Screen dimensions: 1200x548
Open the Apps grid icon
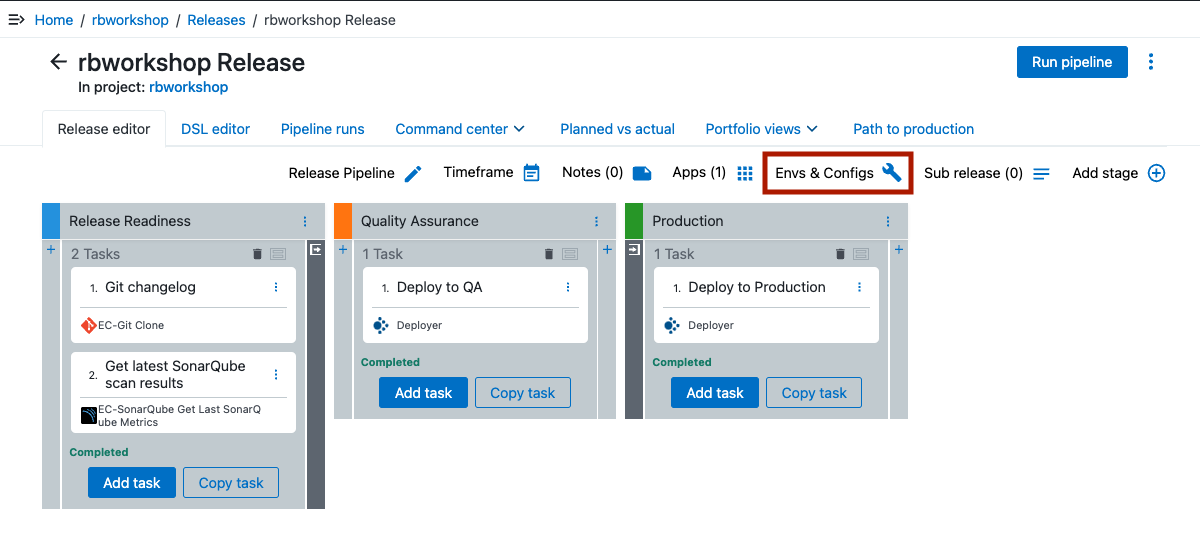(744, 173)
